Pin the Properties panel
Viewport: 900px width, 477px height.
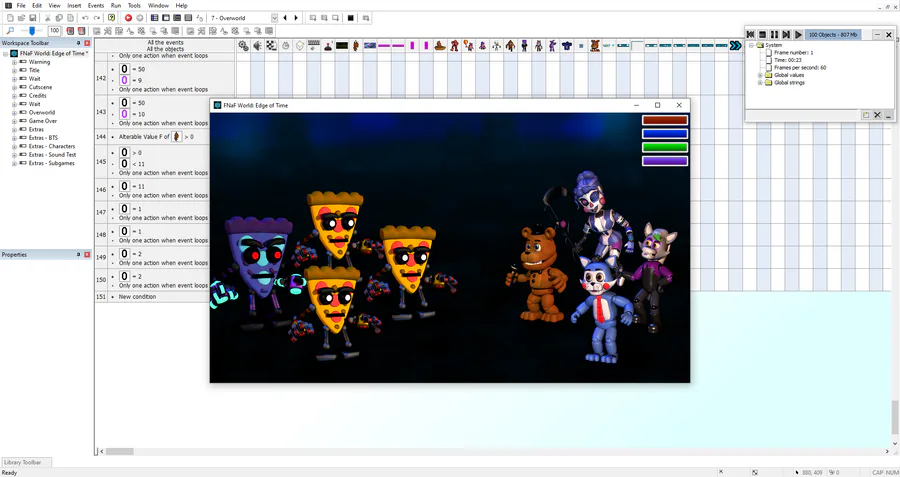(79, 254)
